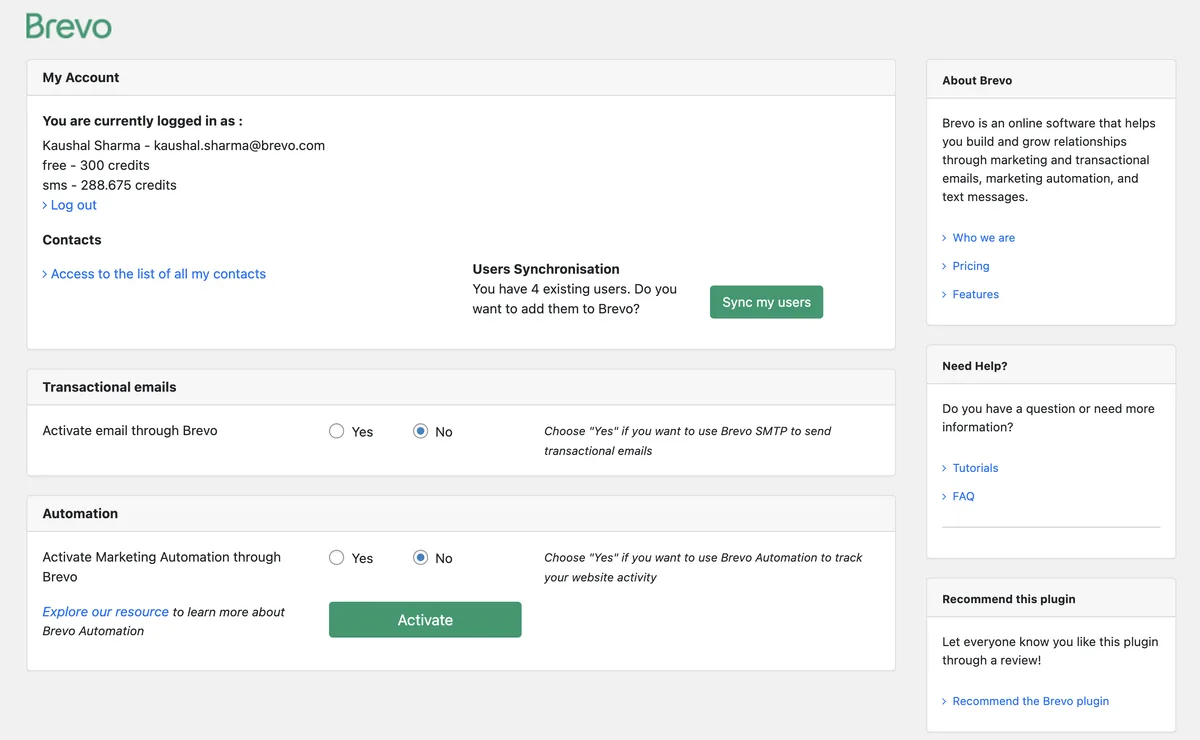The height and width of the screenshot is (740, 1200).
Task: Click the Brevo logo
Action: pyautogui.click(x=68, y=26)
